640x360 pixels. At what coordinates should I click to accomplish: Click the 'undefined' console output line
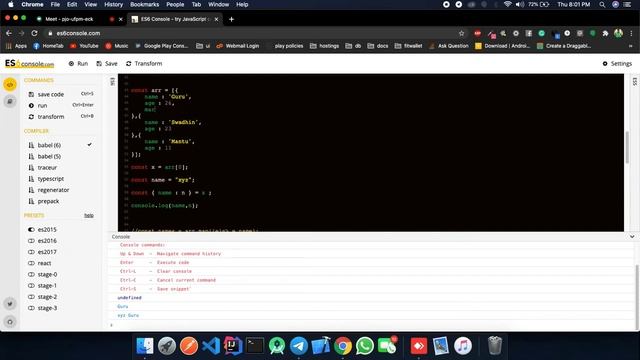pyautogui.click(x=129, y=298)
